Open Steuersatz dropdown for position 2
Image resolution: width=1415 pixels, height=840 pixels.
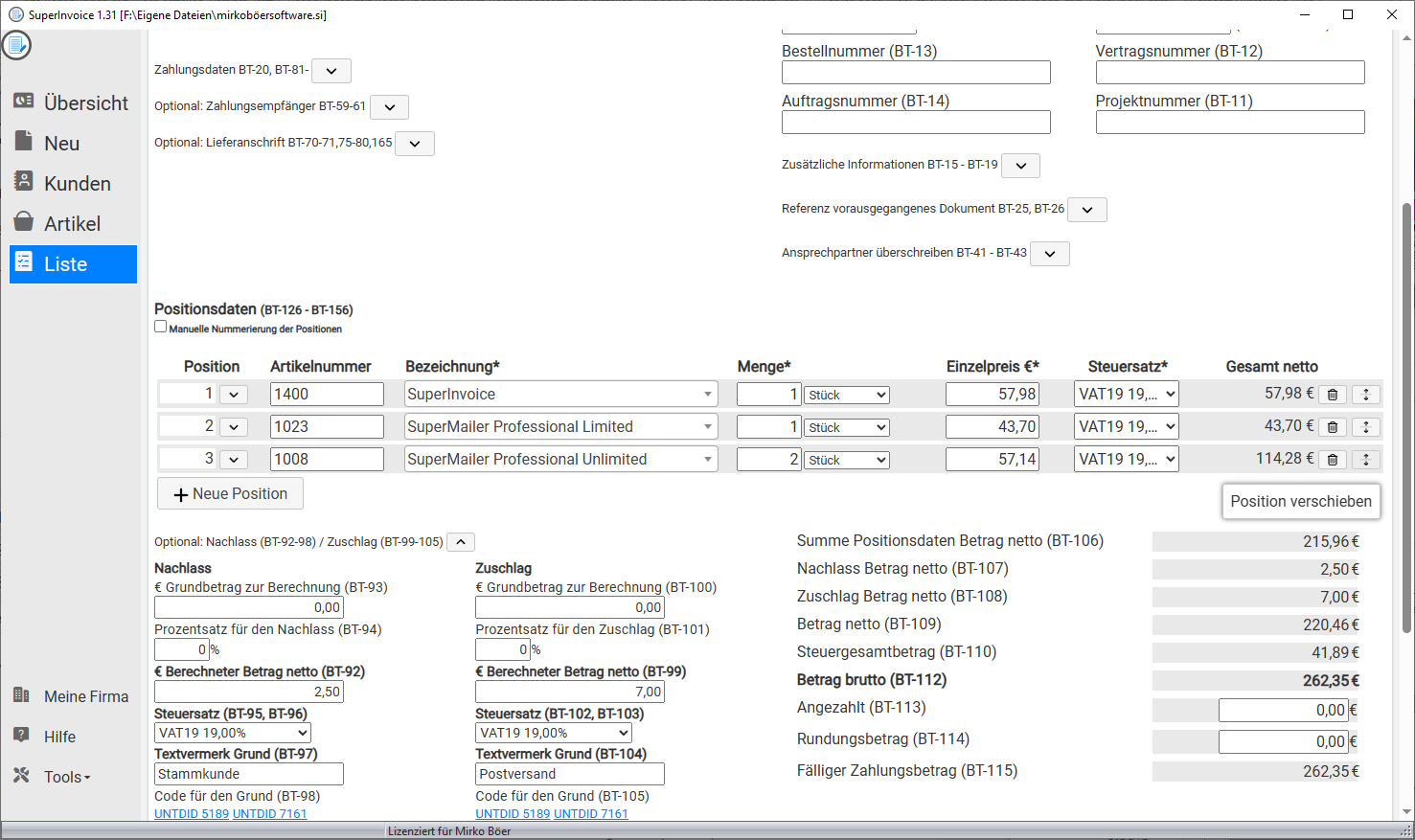tap(1126, 427)
